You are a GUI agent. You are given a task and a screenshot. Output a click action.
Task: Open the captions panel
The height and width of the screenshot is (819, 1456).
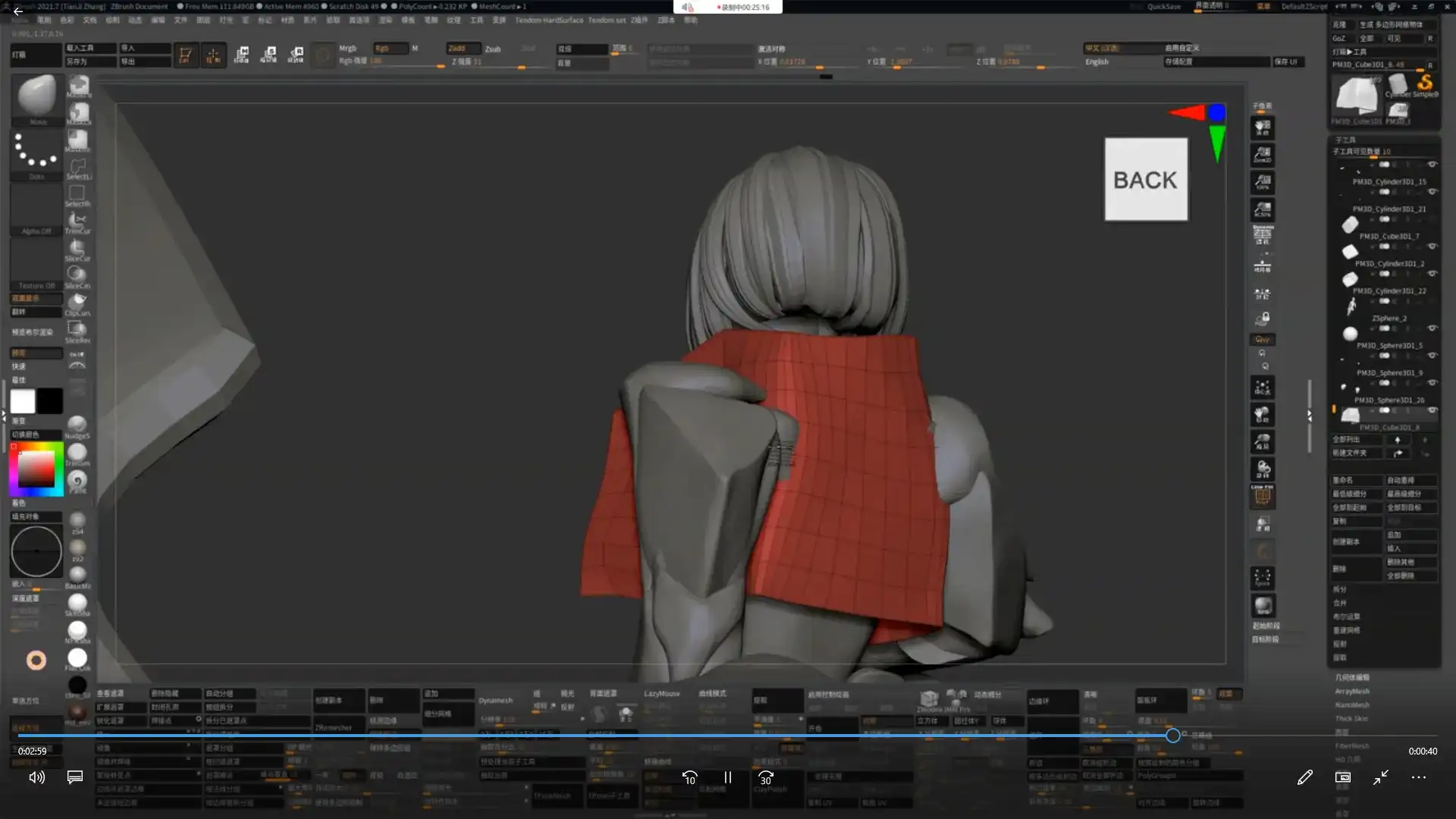[74, 777]
